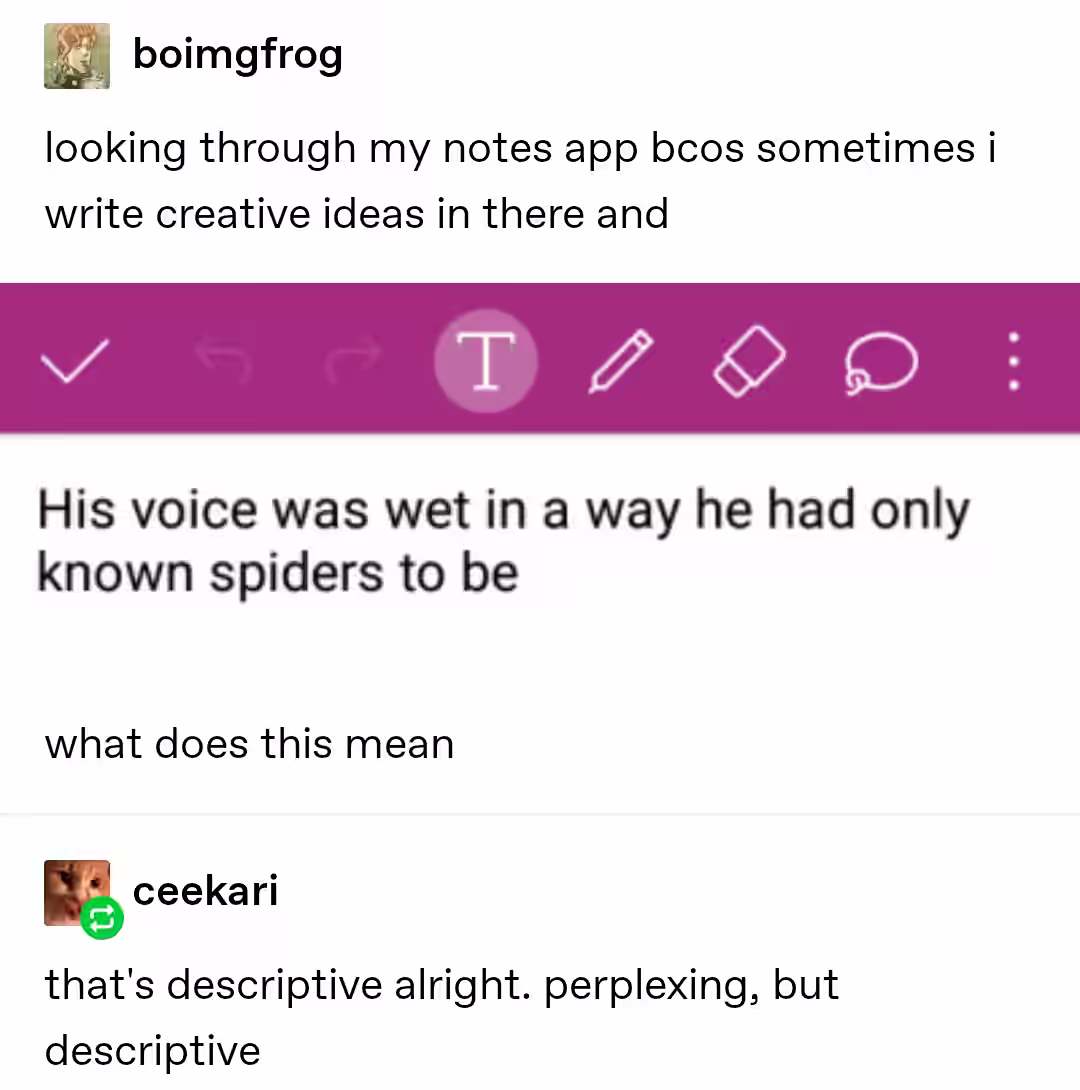Click ceekari's reply text about descriptive
This screenshot has height=1090, width=1080.
coord(442,1017)
